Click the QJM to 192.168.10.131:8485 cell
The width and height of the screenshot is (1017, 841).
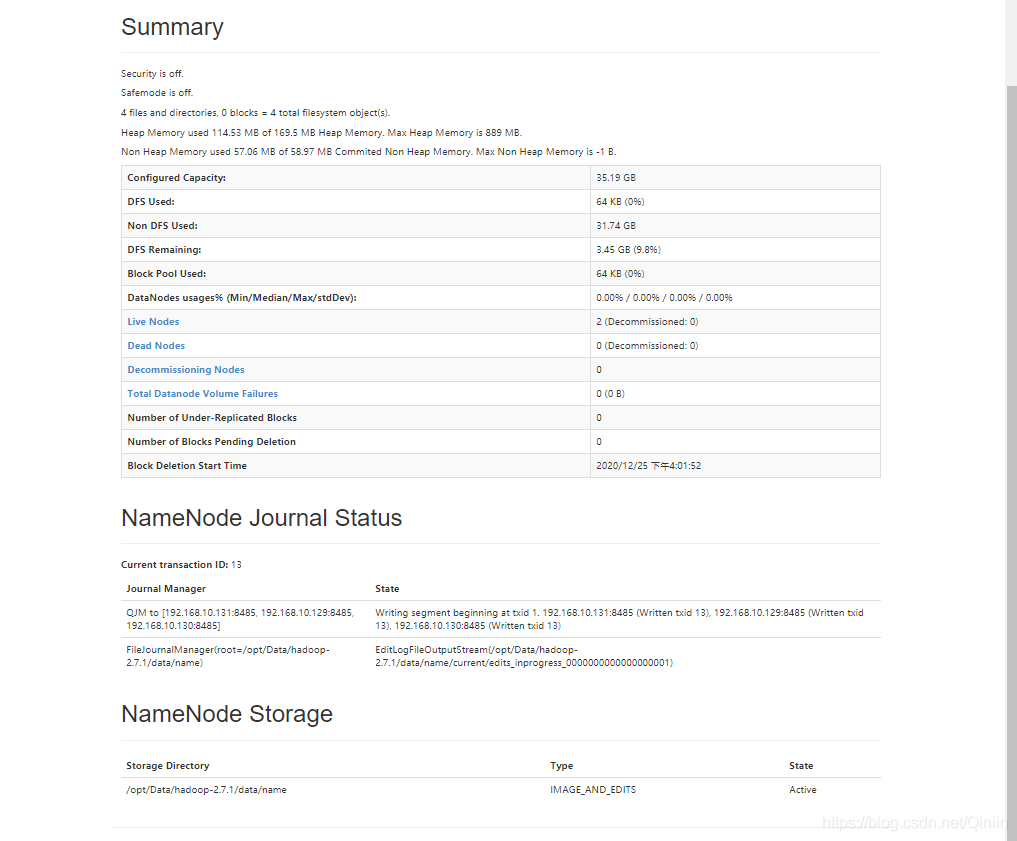tap(240, 619)
